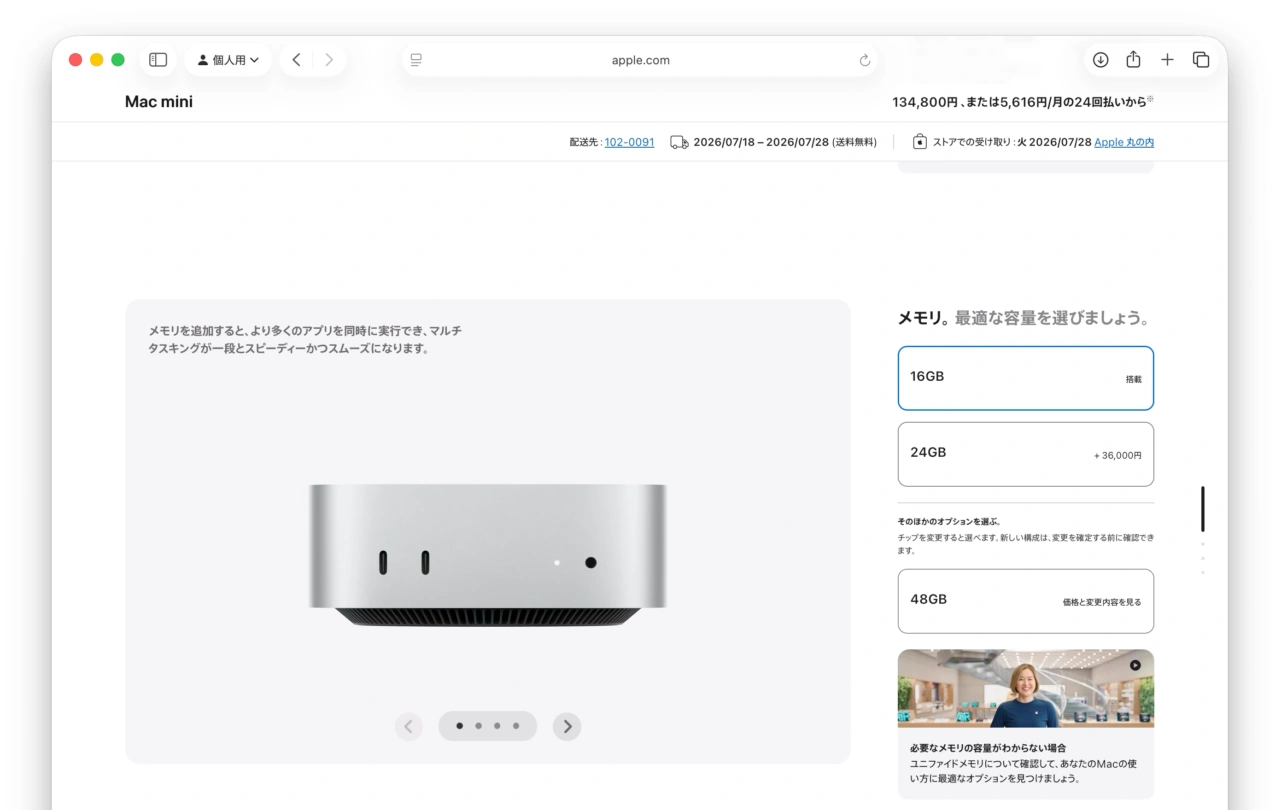Click the 134,800円 price text

925,102
